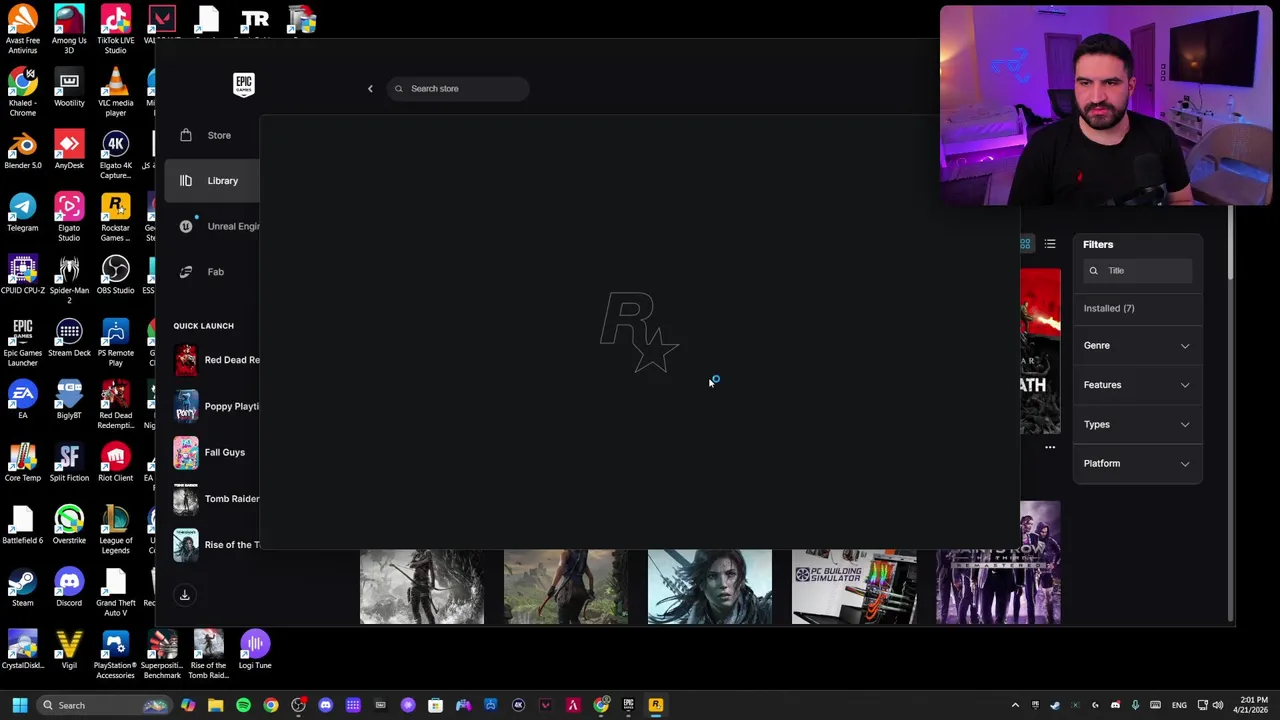Viewport: 1280px width, 720px height.
Task: Open the taskbar clock showing 2:01 PM
Action: click(x=1250, y=706)
